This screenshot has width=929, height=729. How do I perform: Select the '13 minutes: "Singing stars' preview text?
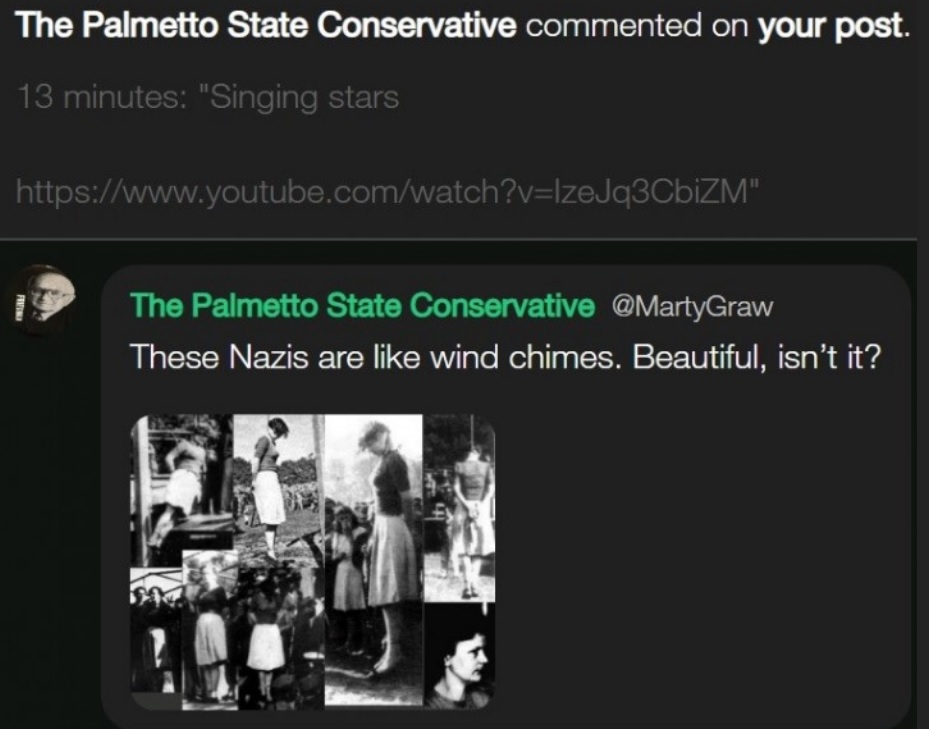pyautogui.click(x=208, y=98)
